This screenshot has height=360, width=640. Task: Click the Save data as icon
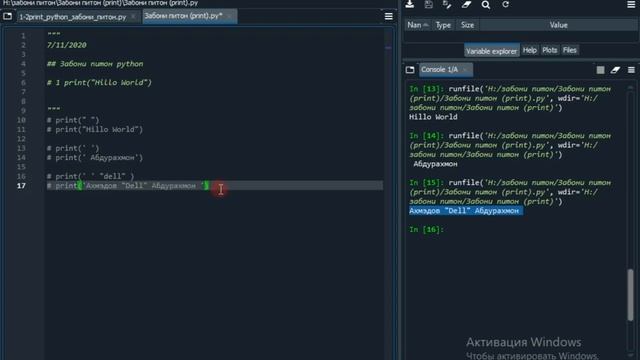[x=447, y=4]
